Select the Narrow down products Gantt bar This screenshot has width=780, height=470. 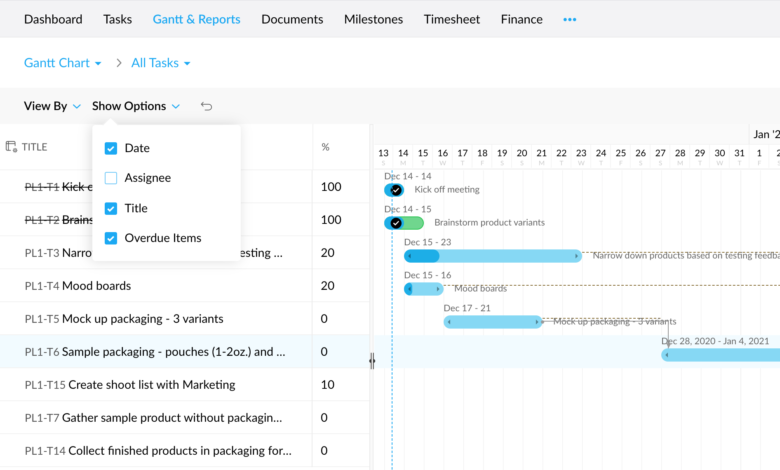492,256
